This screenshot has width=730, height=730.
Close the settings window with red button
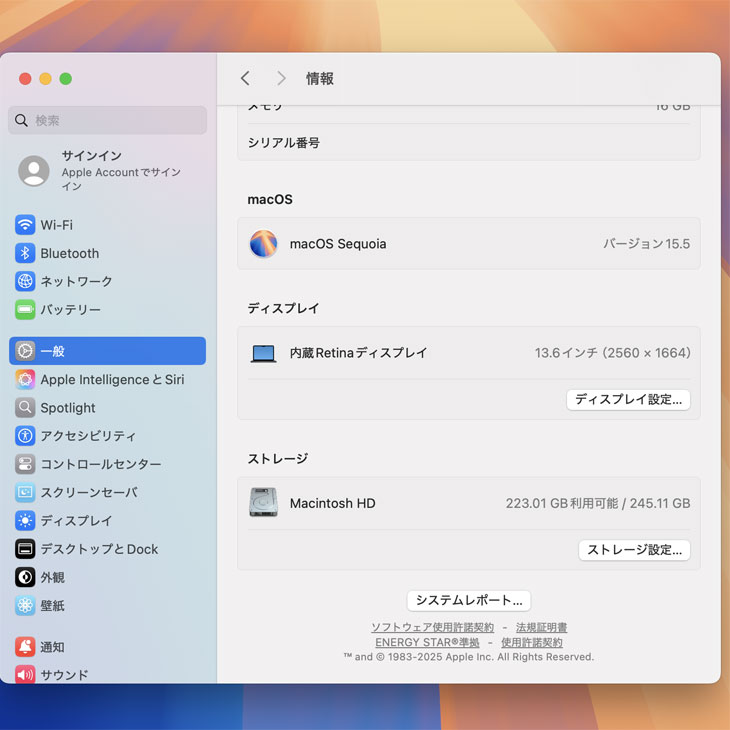point(25,79)
